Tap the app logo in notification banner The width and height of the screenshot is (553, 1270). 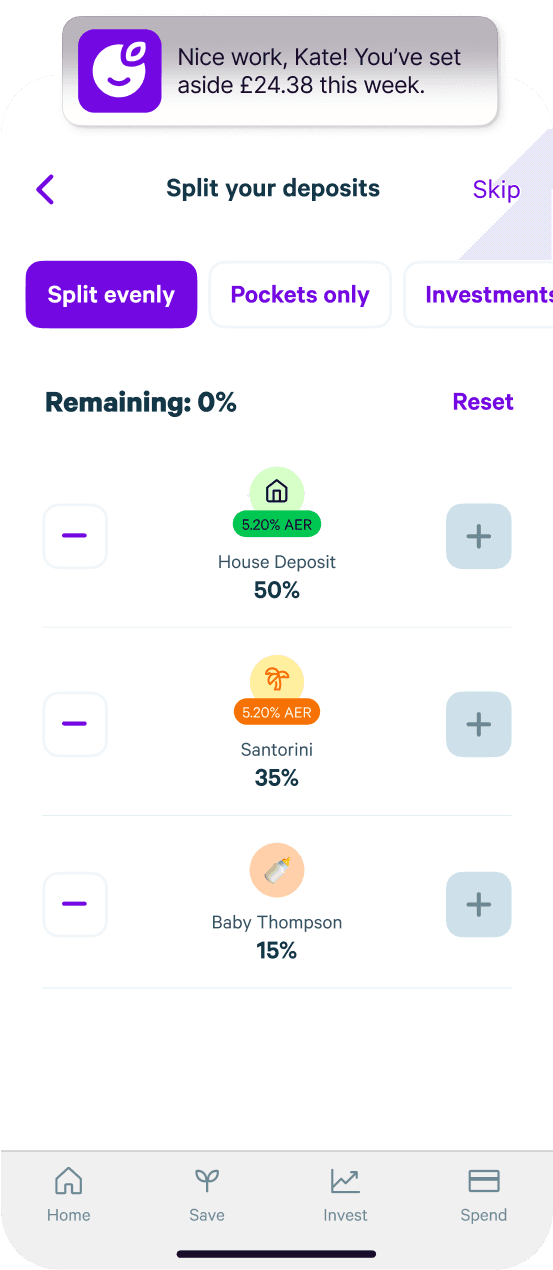point(120,71)
